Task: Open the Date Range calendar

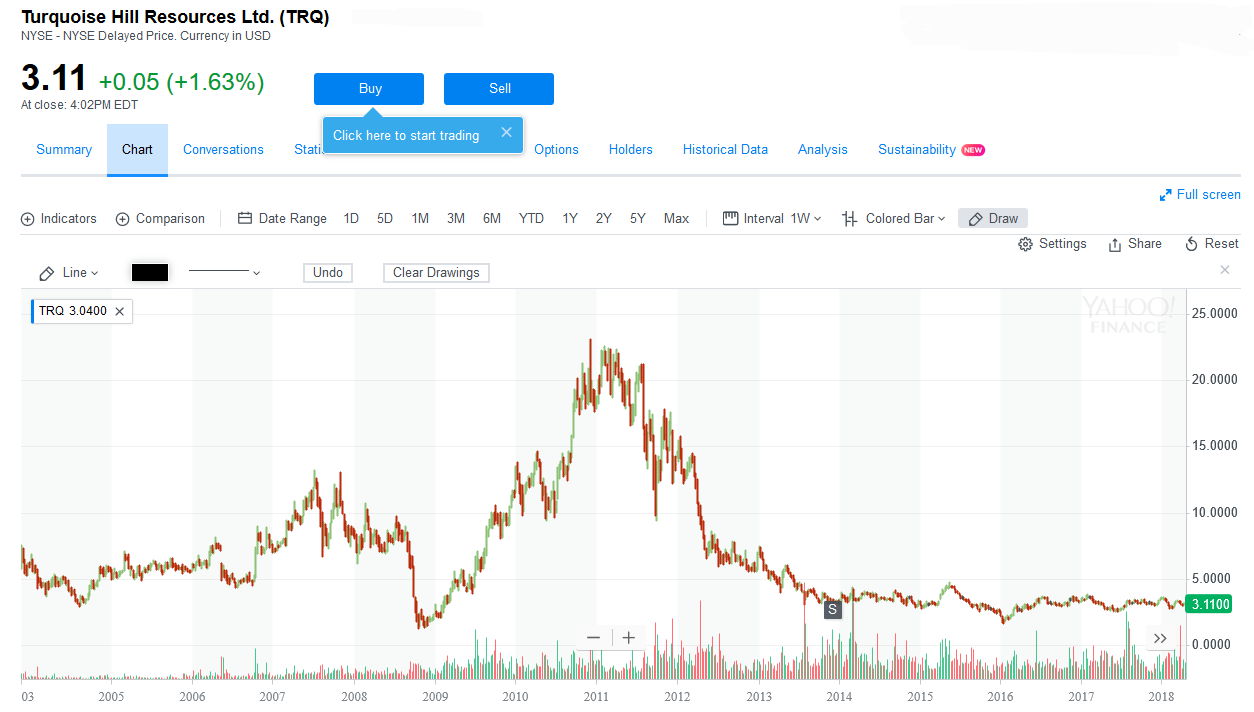Action: point(281,218)
